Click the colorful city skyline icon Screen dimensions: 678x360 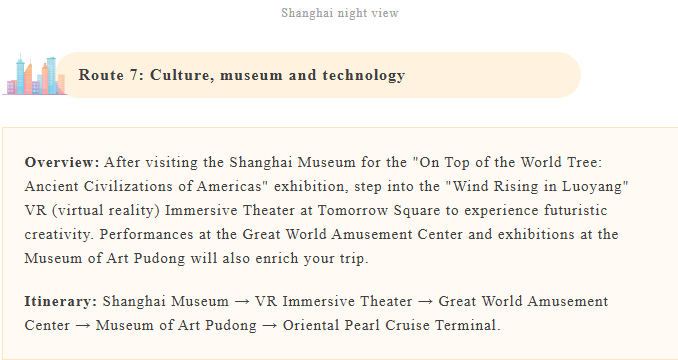pyautogui.click(x=35, y=74)
